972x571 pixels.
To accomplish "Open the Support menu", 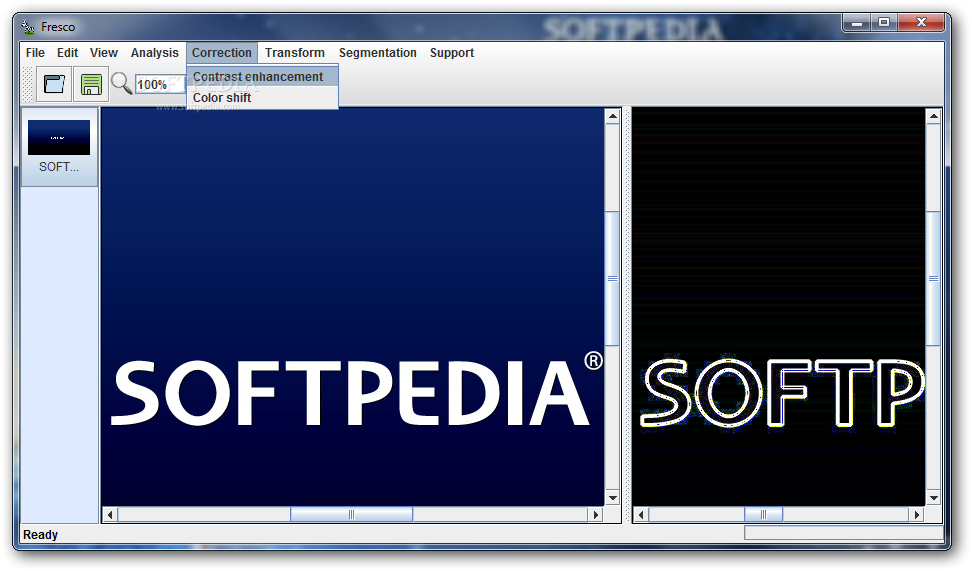I will click(x=452, y=53).
